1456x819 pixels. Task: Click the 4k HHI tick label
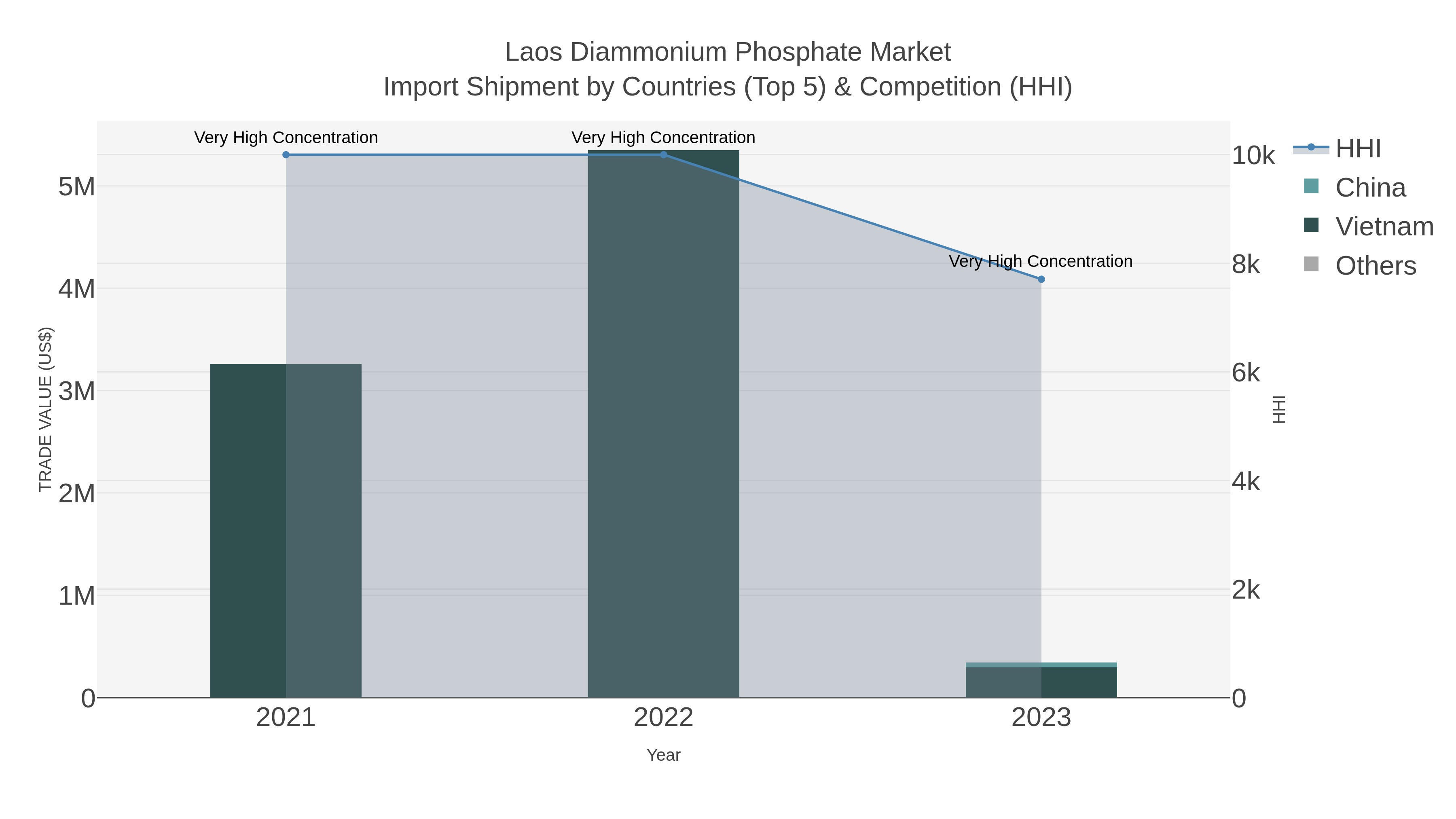pyautogui.click(x=1246, y=481)
